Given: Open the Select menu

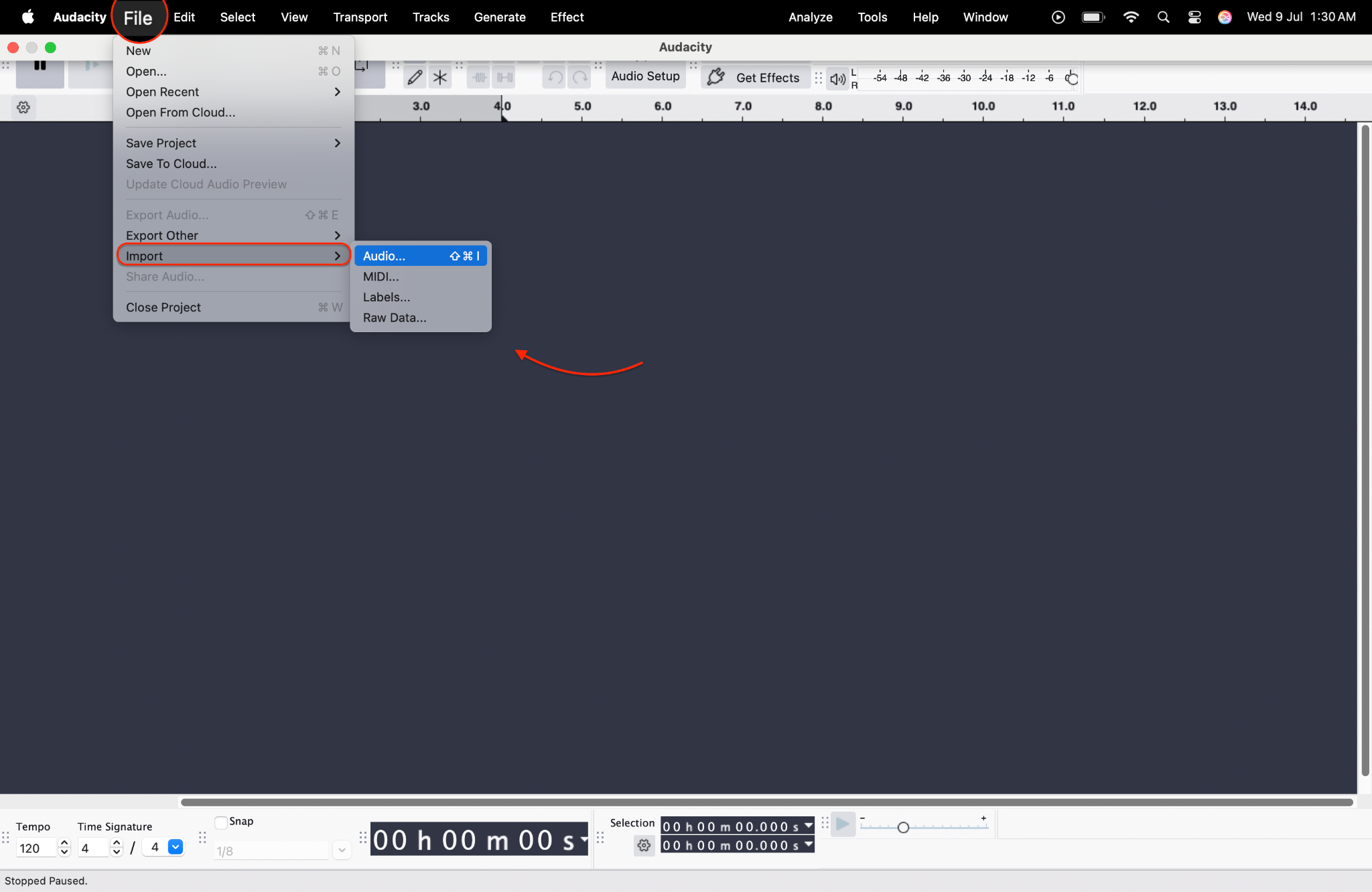Looking at the screenshot, I should pos(238,17).
